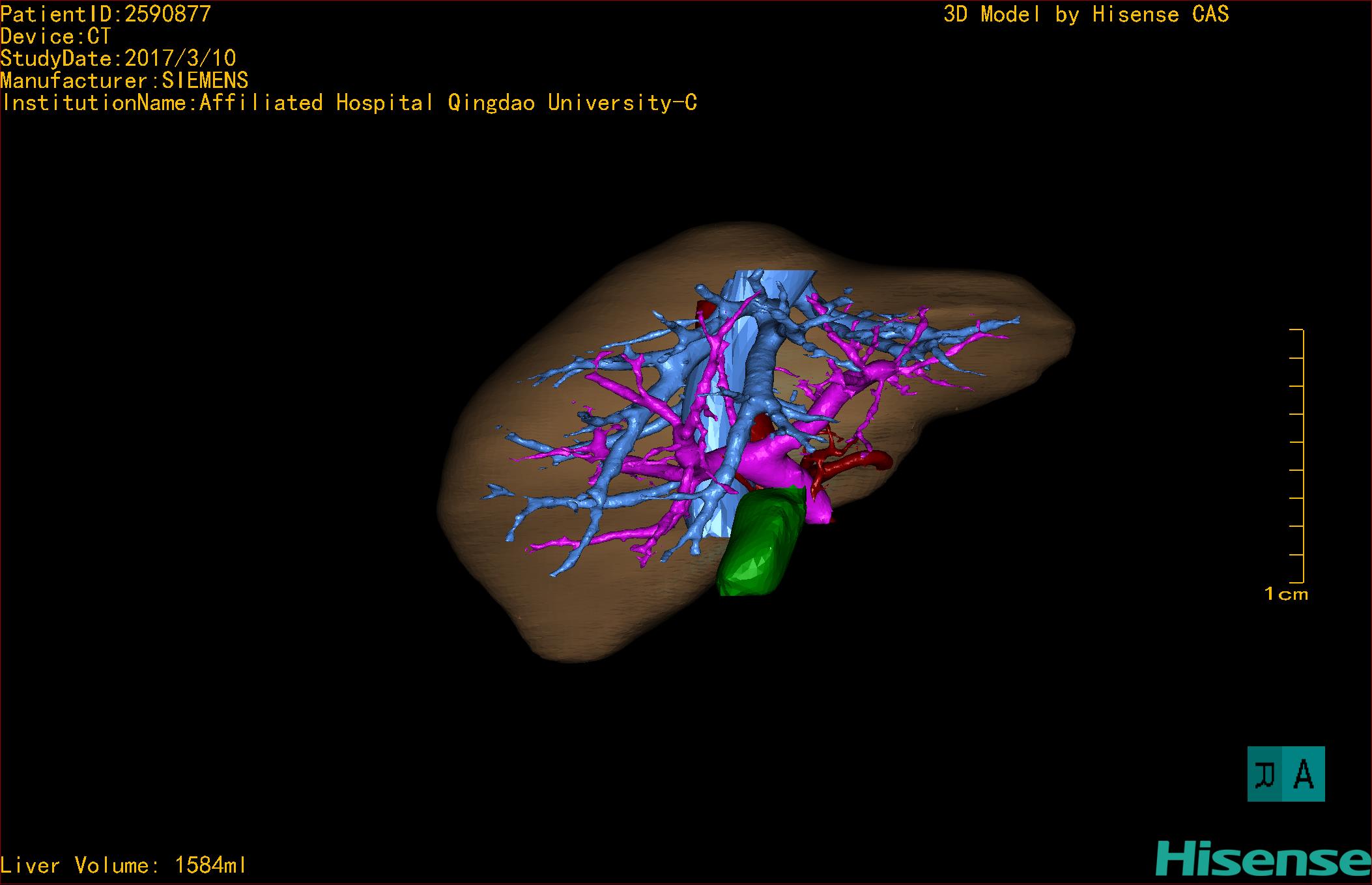This screenshot has height=885, width=1372.
Task: Click the A face of orientation cube
Action: pyautogui.click(x=1304, y=774)
